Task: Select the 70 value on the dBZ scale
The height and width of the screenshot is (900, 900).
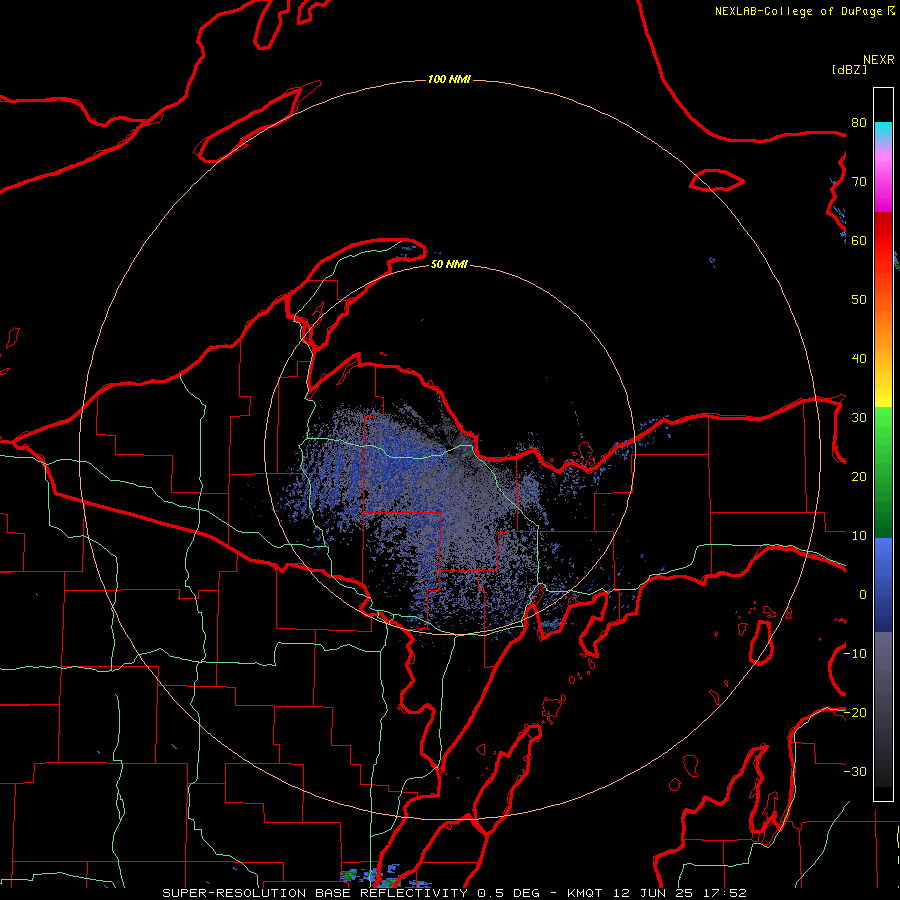Action: (859, 182)
